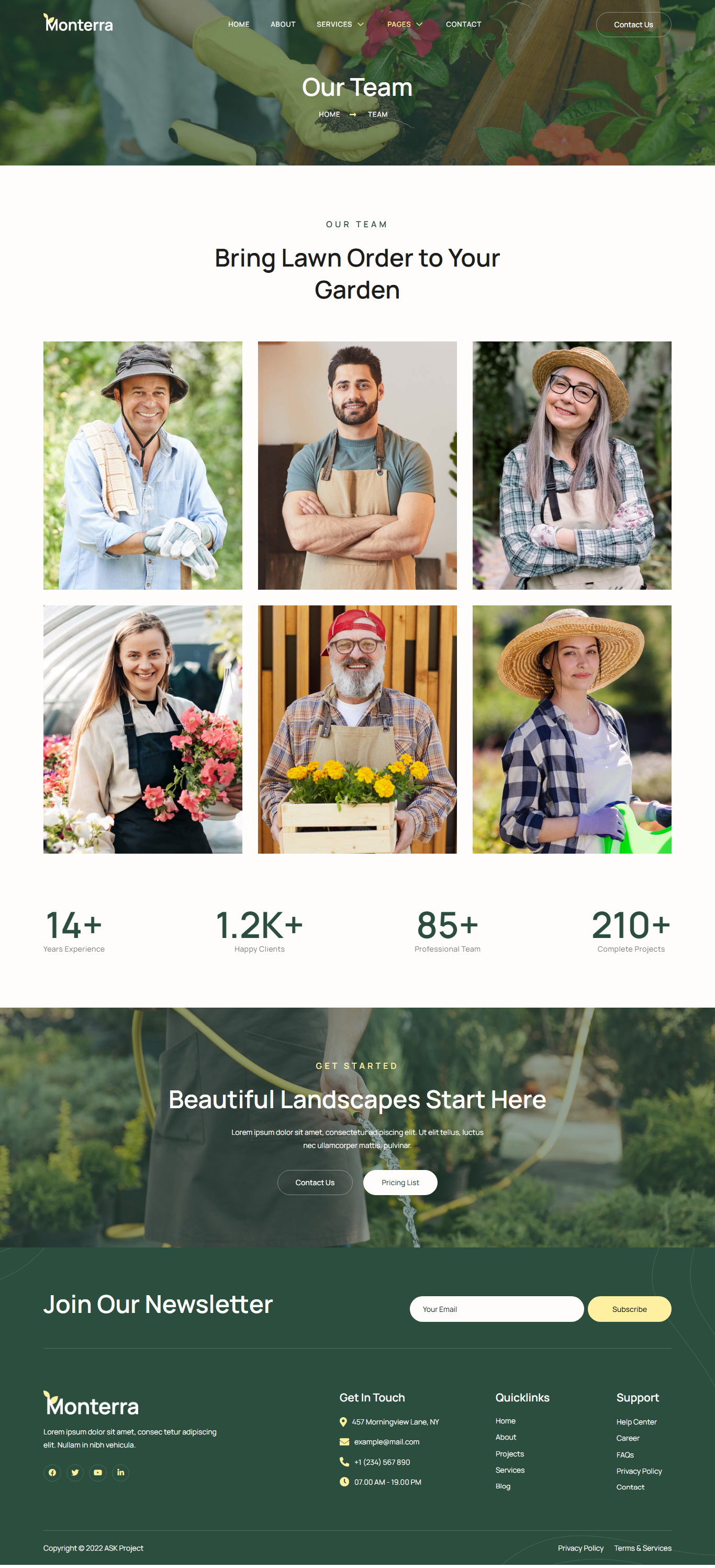Open the About menu item
715x1568 pixels.
pyautogui.click(x=283, y=24)
